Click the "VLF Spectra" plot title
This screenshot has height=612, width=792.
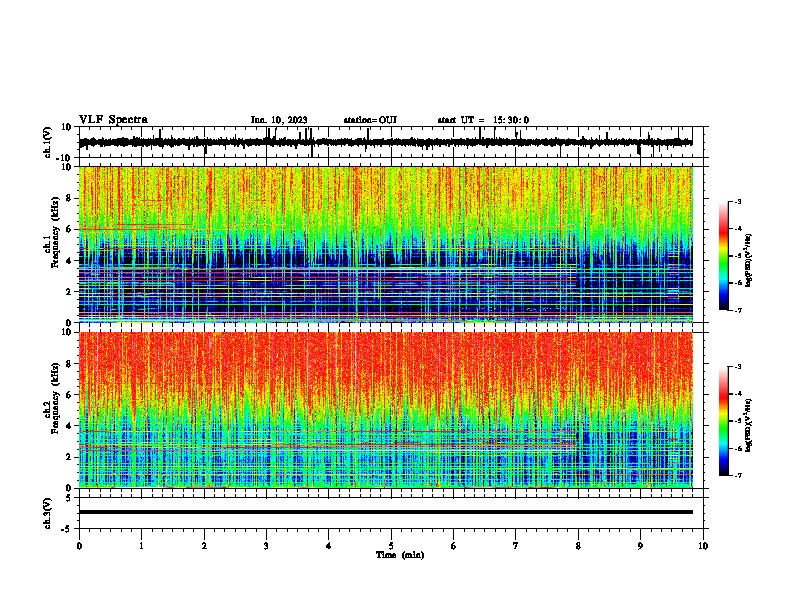(113, 120)
